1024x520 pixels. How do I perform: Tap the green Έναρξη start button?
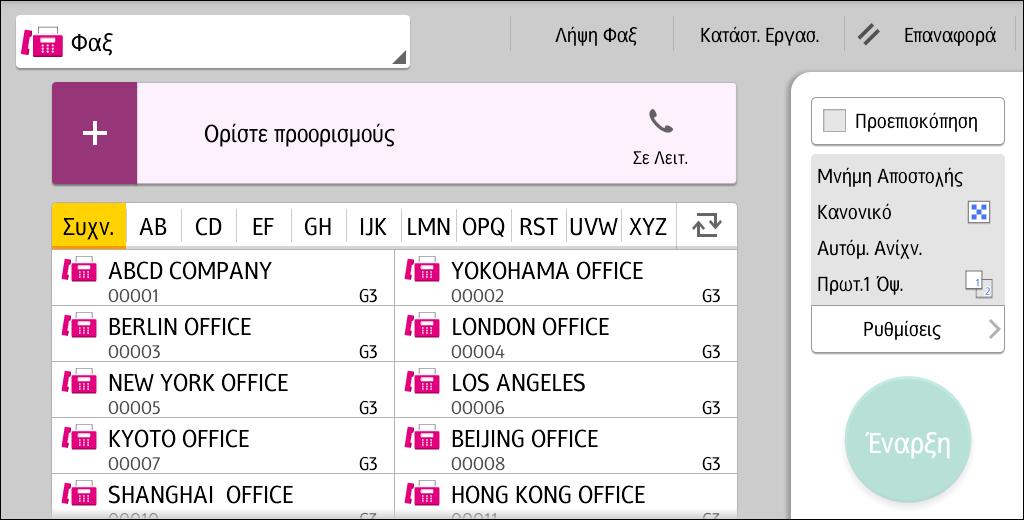[908, 443]
